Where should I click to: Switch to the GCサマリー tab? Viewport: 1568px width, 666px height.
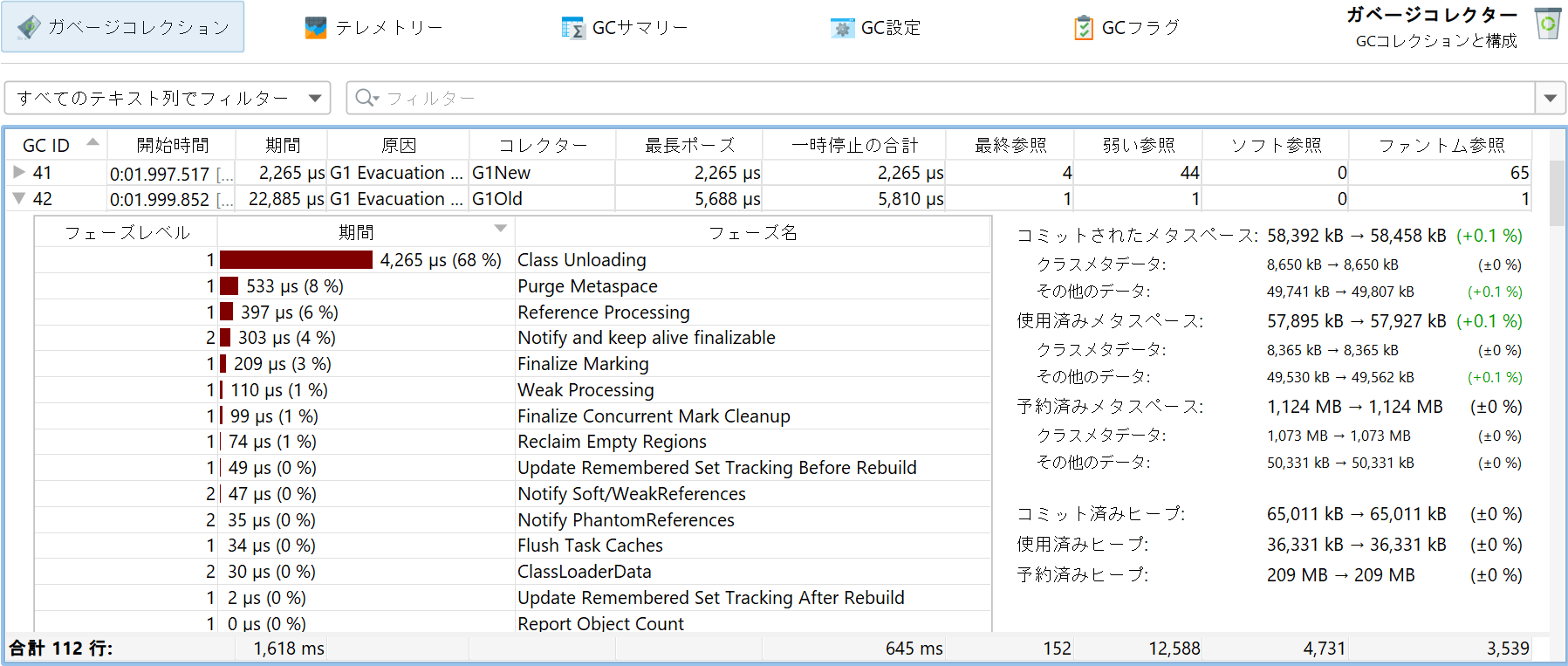point(625,28)
